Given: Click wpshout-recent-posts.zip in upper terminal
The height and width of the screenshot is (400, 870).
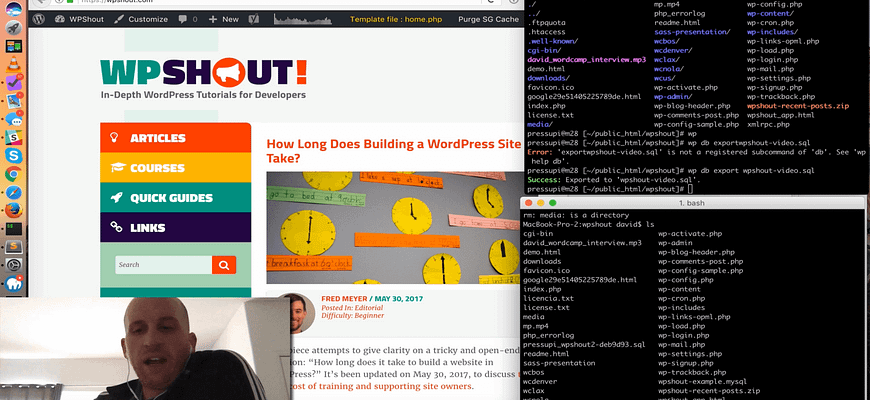Looking at the screenshot, I should pyautogui.click(x=797, y=106).
